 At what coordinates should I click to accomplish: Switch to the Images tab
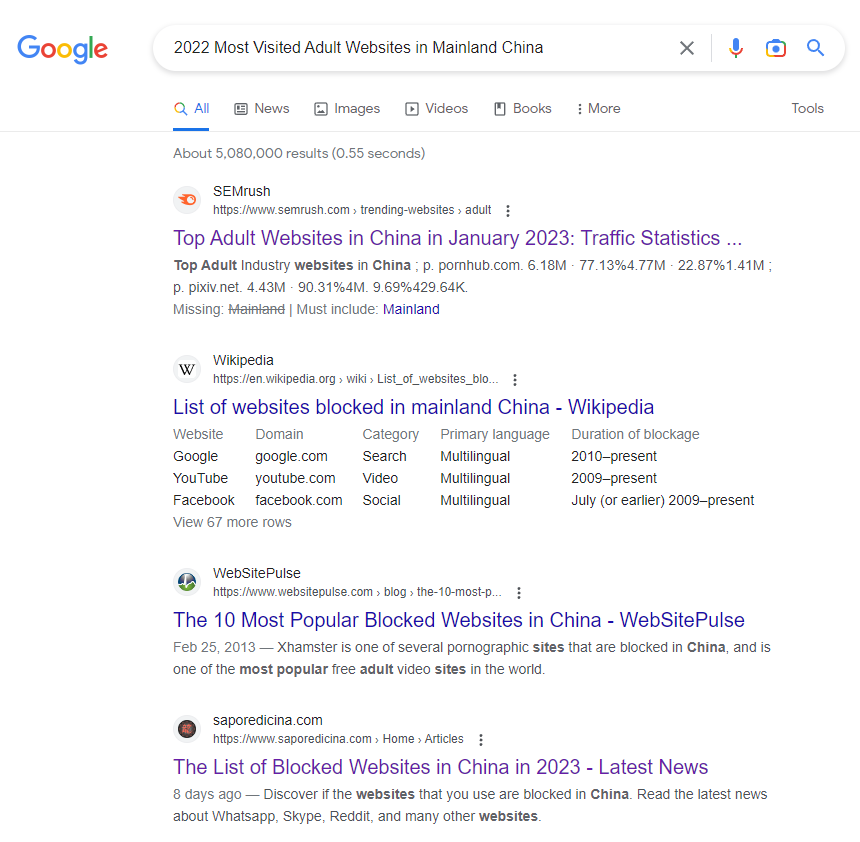(x=347, y=109)
